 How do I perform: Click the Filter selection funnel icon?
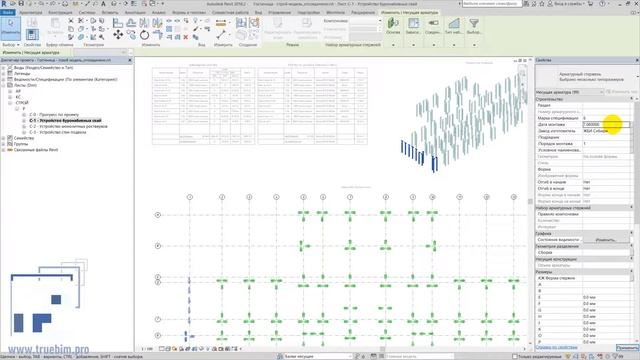click(473, 24)
